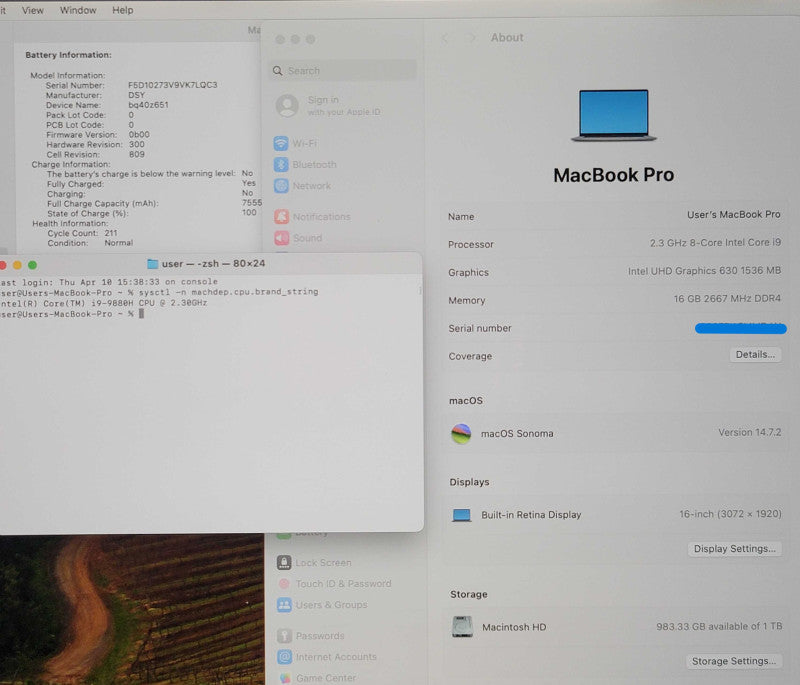Click the Condition: Normal entry

[x=90, y=243]
